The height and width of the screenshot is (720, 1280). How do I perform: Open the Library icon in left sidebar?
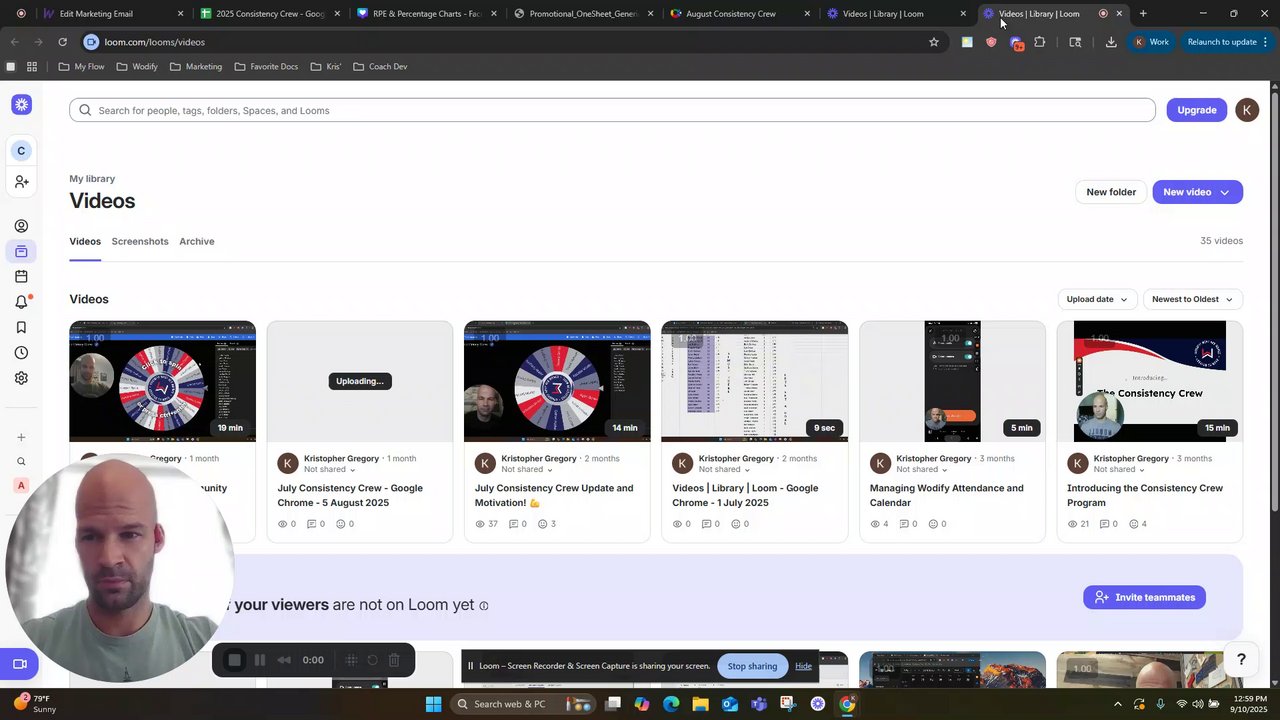click(21, 251)
